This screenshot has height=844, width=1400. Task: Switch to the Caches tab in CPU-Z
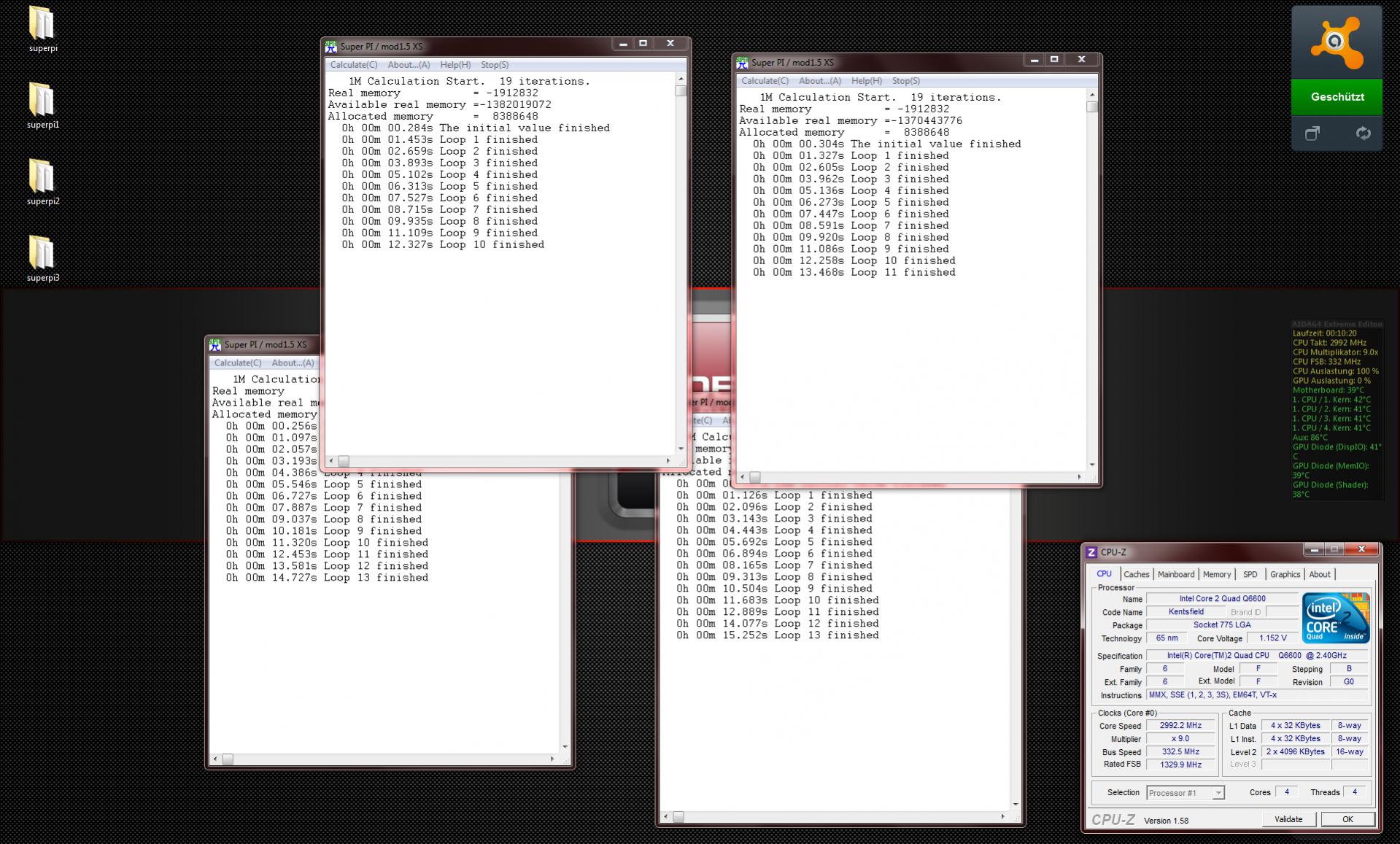1136,574
